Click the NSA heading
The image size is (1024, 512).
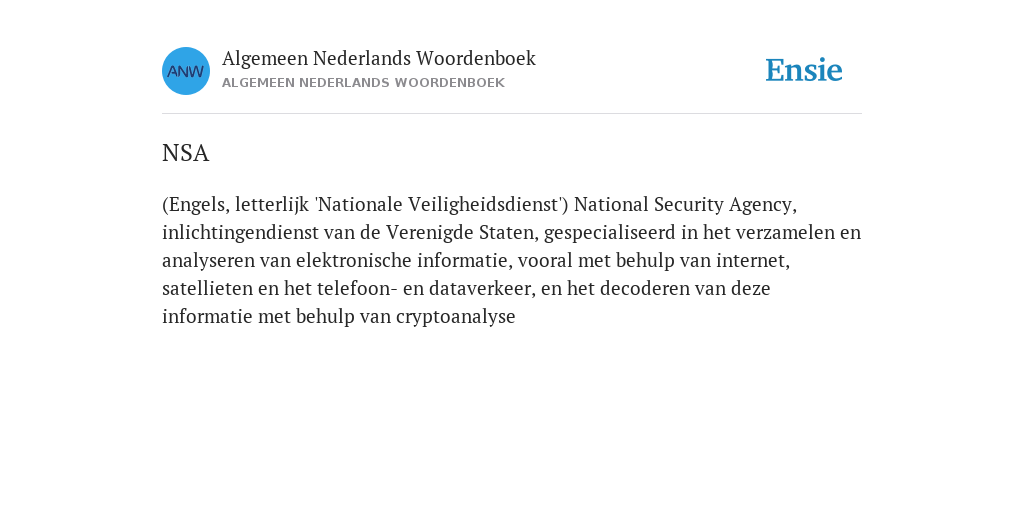coord(185,153)
